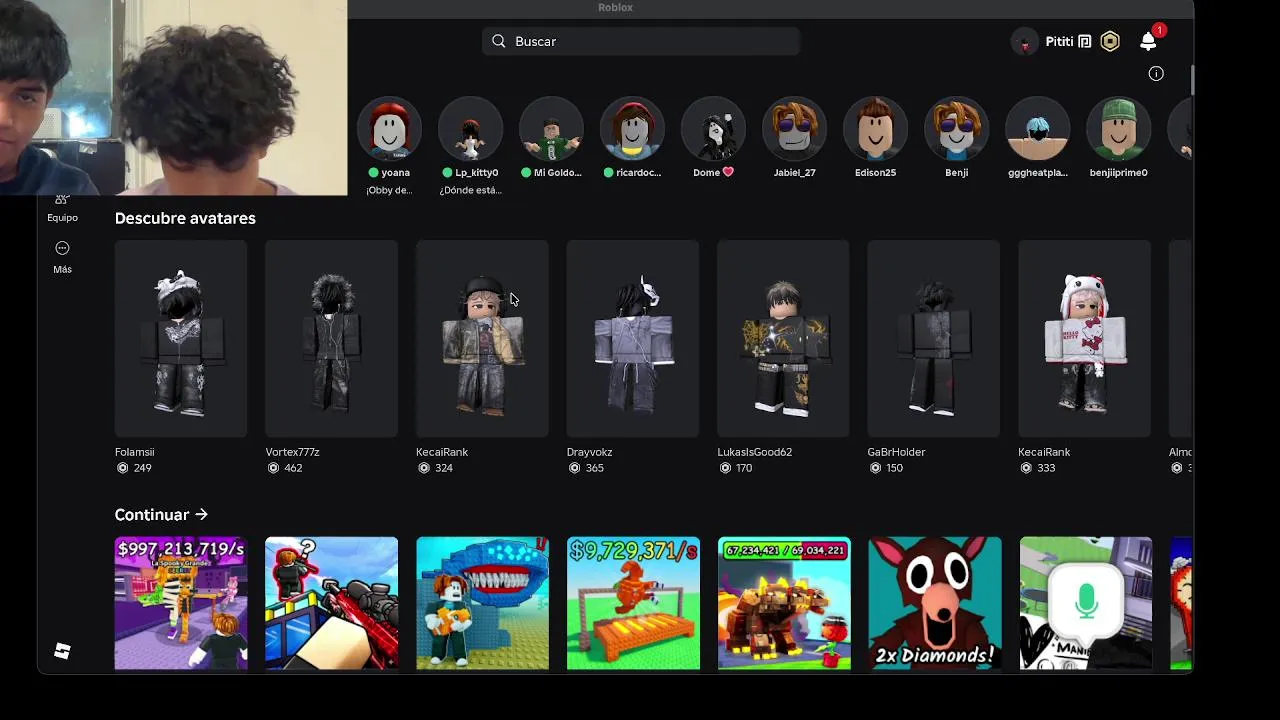Open the $997,213,719/s game thumbnail
1280x720 pixels.
181,603
